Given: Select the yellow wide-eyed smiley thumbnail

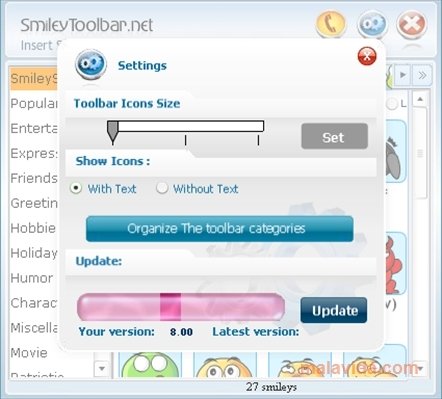Looking at the screenshot, I should pyautogui.click(x=225, y=366).
